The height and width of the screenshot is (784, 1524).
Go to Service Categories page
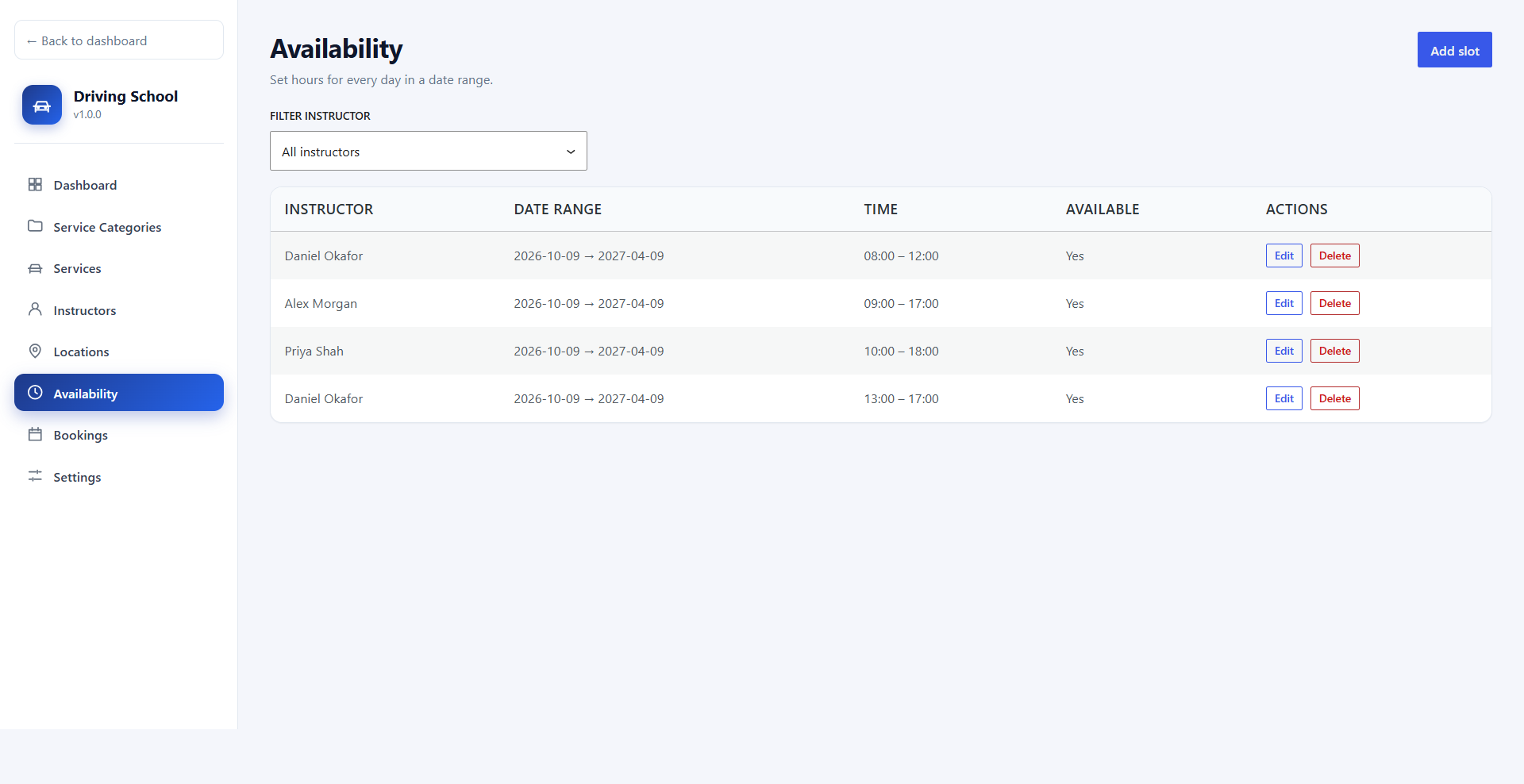point(119,227)
